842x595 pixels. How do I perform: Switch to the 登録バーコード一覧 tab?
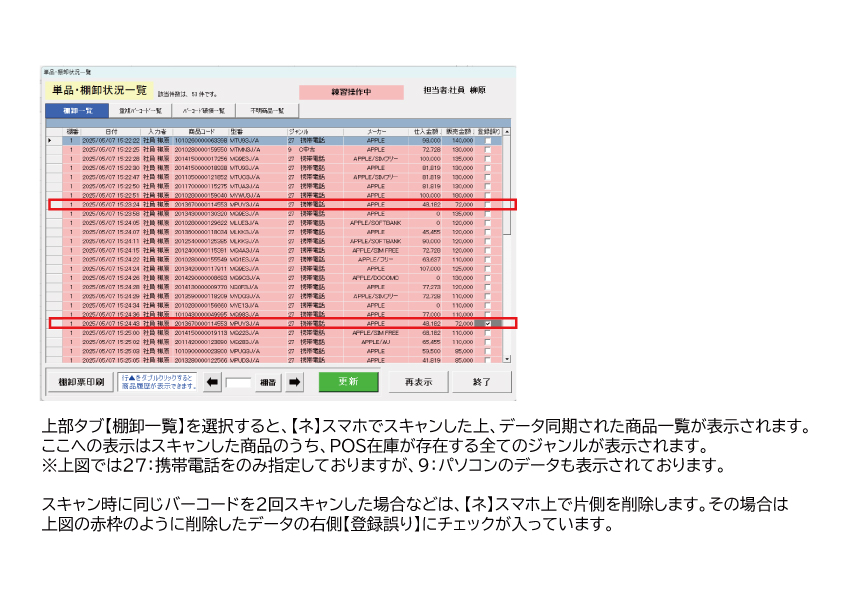click(139, 110)
